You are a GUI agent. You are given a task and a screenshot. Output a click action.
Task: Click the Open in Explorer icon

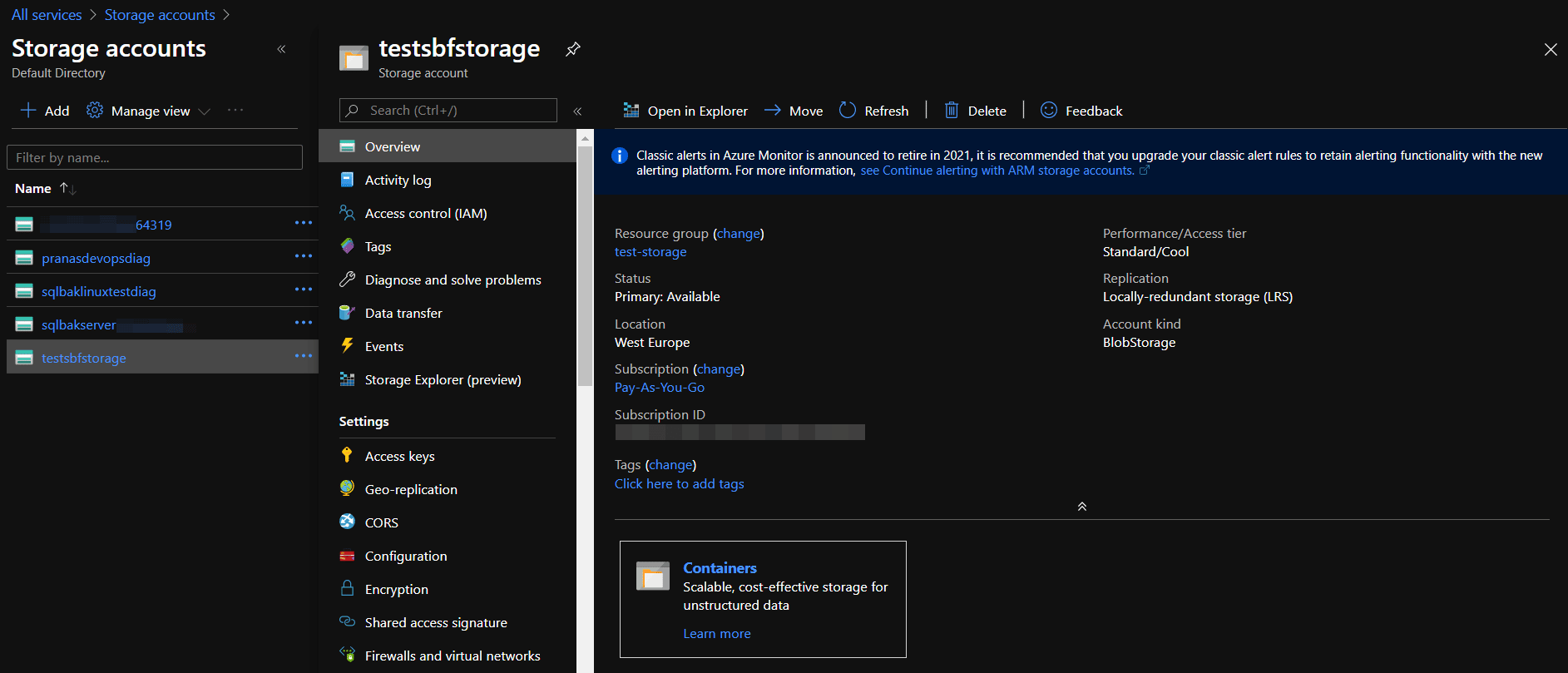(x=631, y=111)
